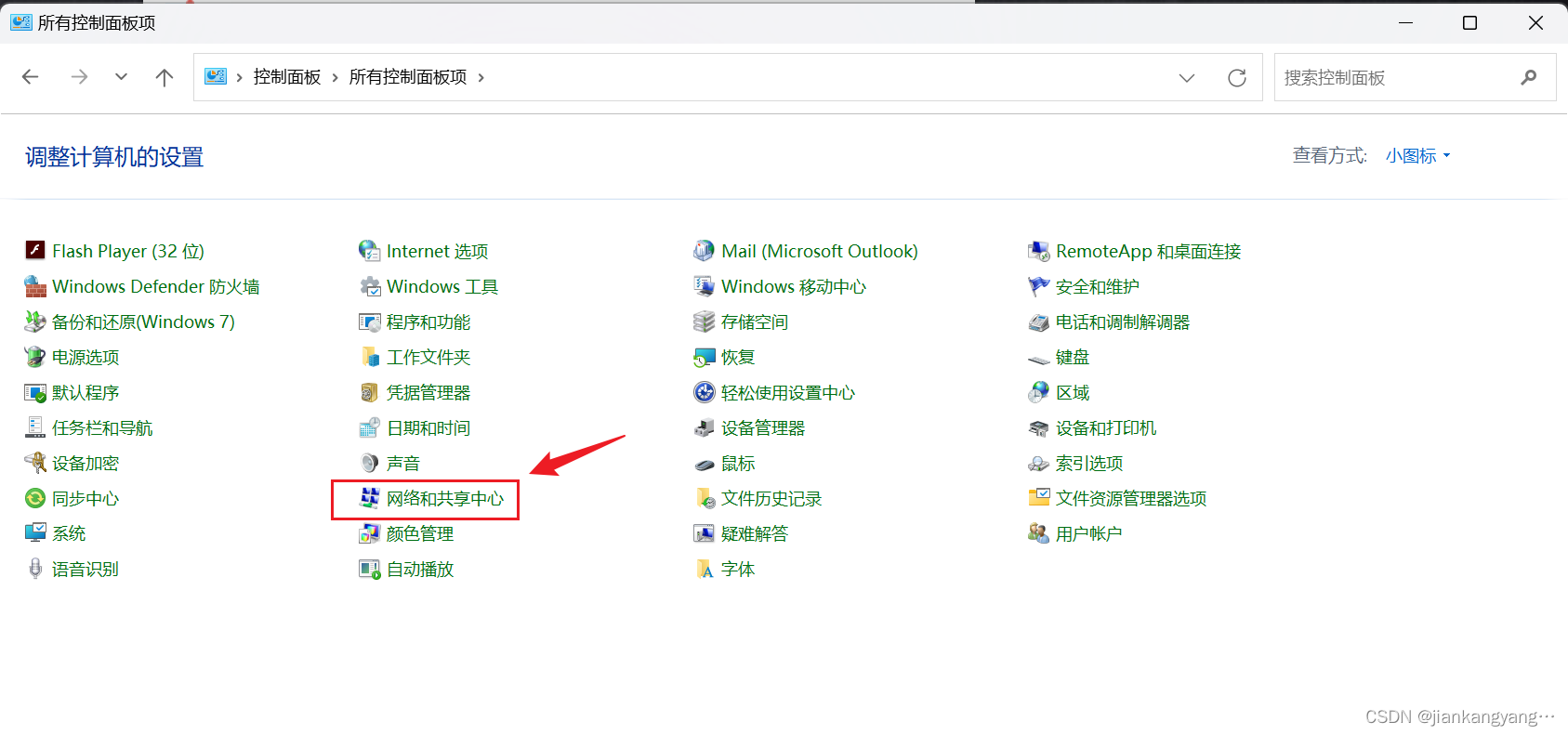
Task: Click the green 同步中心 icon
Action: [x=35, y=498]
